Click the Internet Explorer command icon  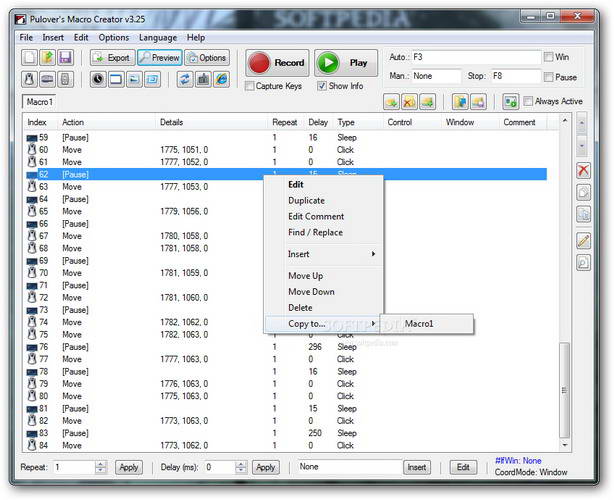[x=221, y=79]
